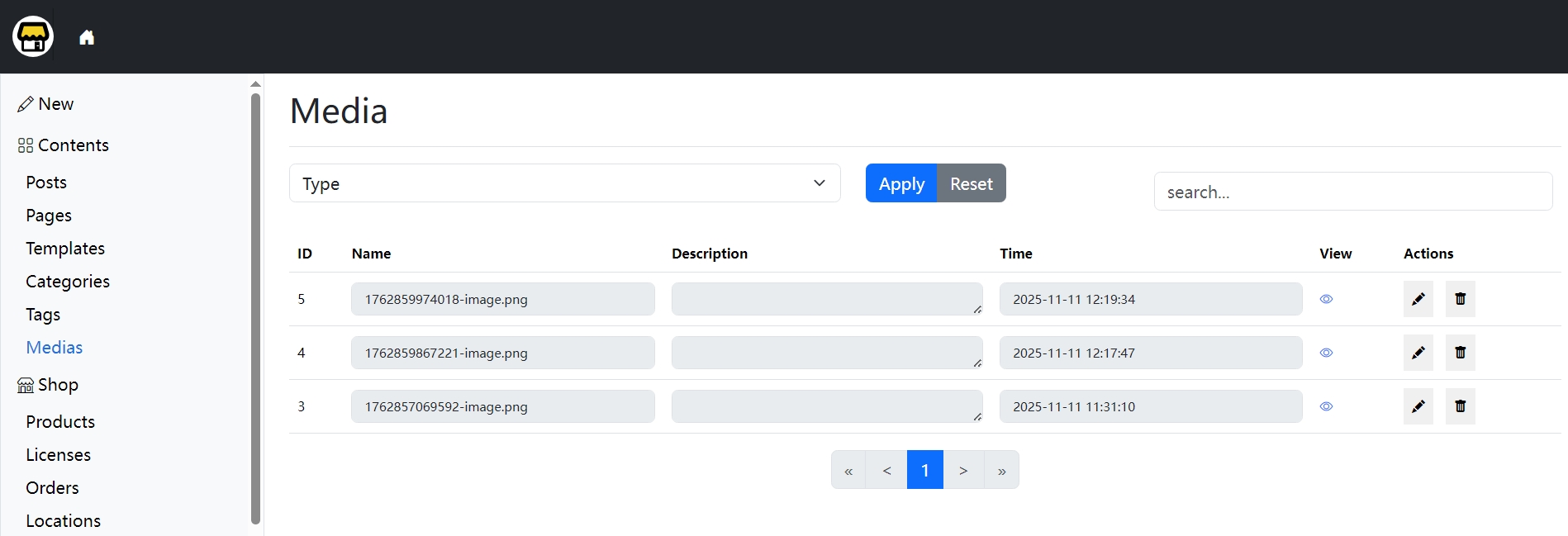
Task: Click trash icon for media ID 4
Action: pyautogui.click(x=1460, y=353)
